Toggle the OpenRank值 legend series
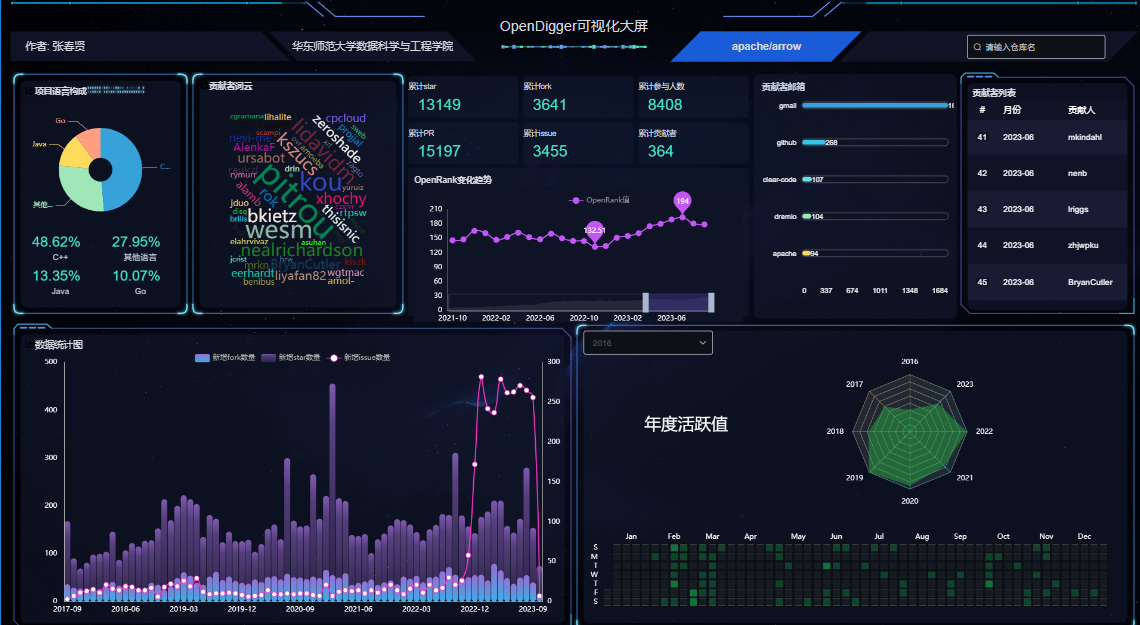Viewport: 1140px width, 625px height. tap(600, 200)
